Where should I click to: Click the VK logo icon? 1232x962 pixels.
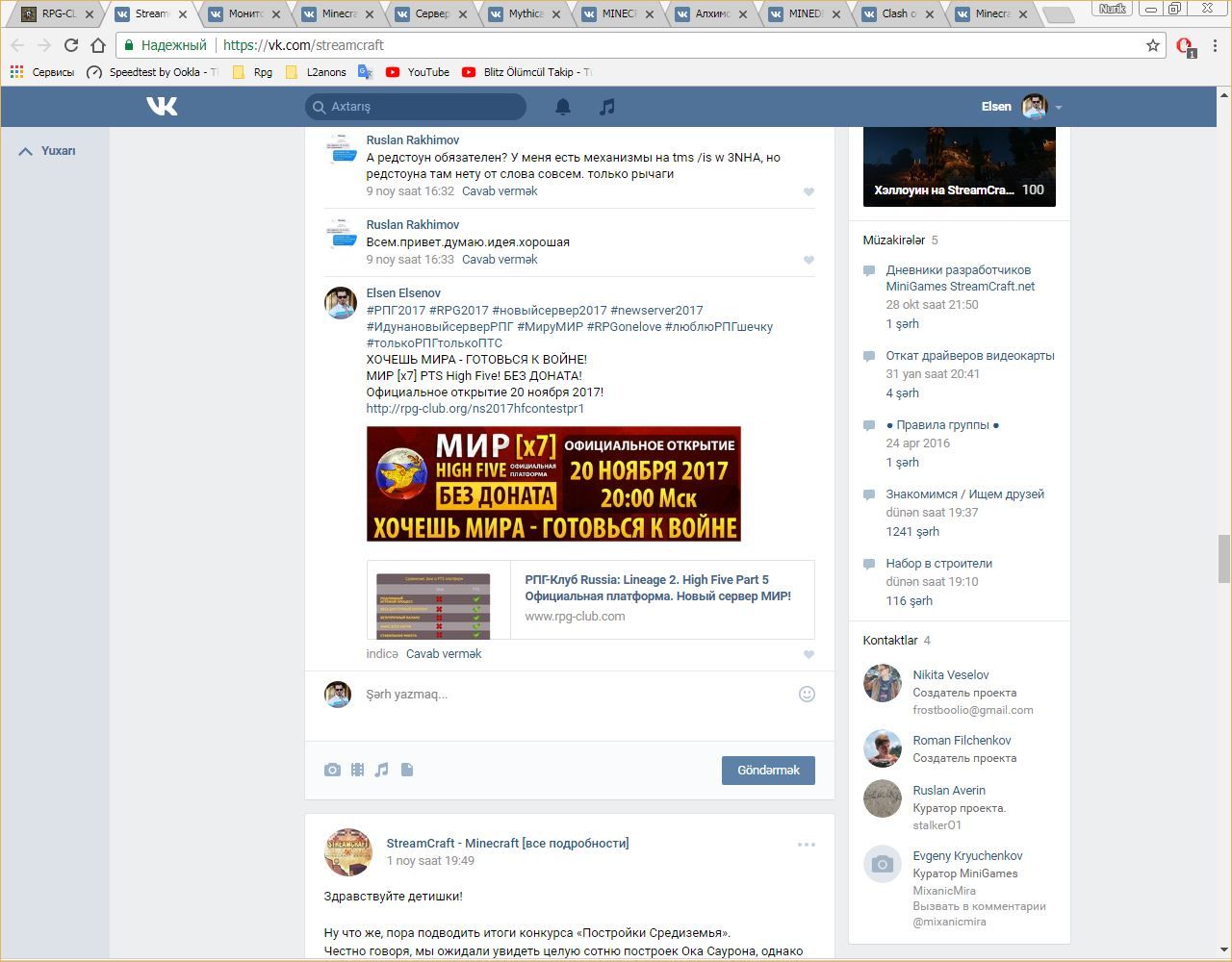(x=162, y=106)
